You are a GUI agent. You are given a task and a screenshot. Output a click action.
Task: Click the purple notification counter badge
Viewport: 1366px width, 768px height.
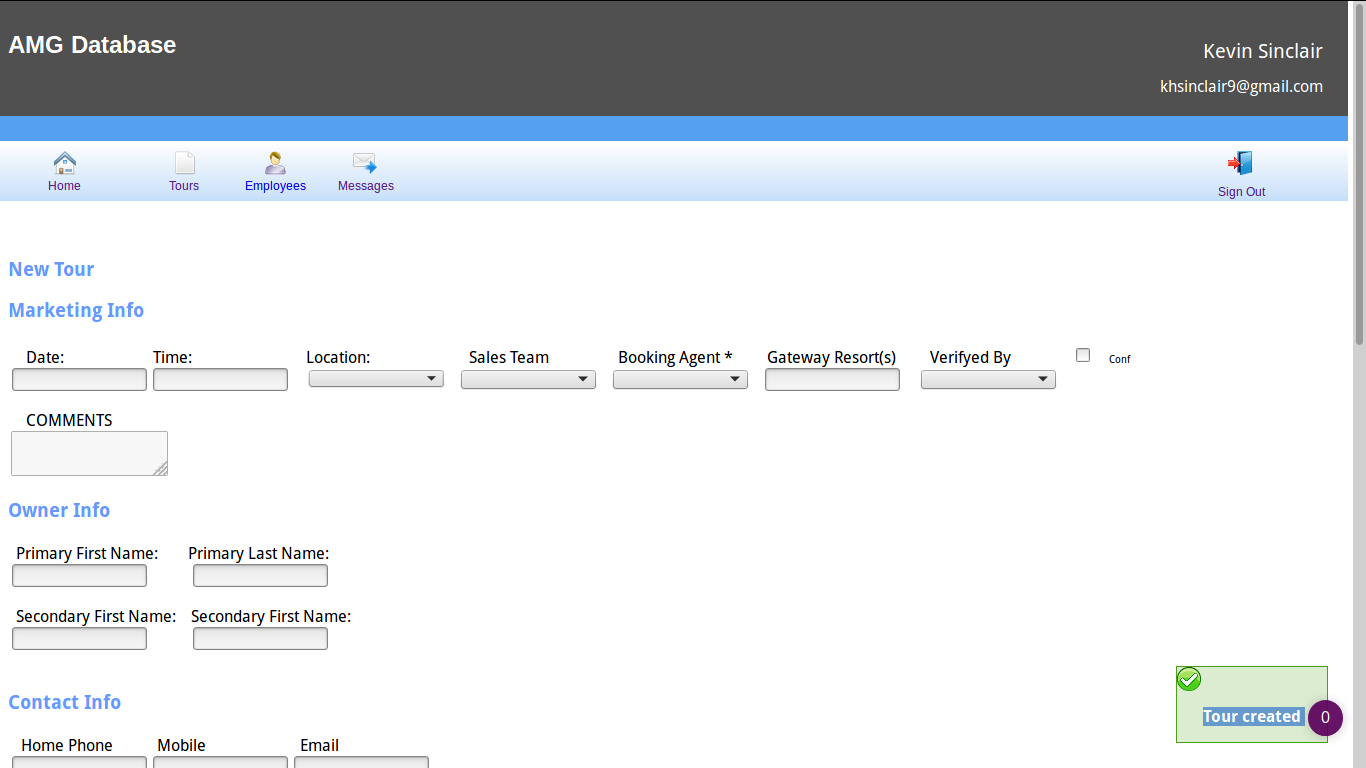(1325, 717)
